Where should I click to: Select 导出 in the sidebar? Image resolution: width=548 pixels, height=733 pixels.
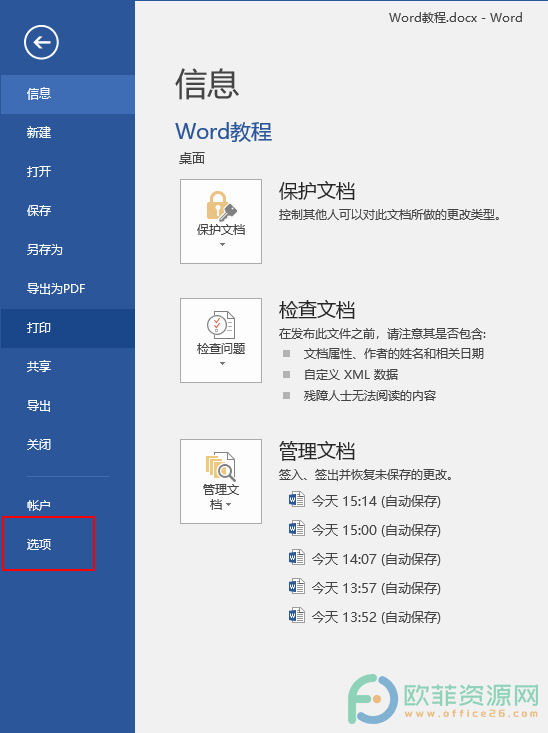tap(68, 406)
